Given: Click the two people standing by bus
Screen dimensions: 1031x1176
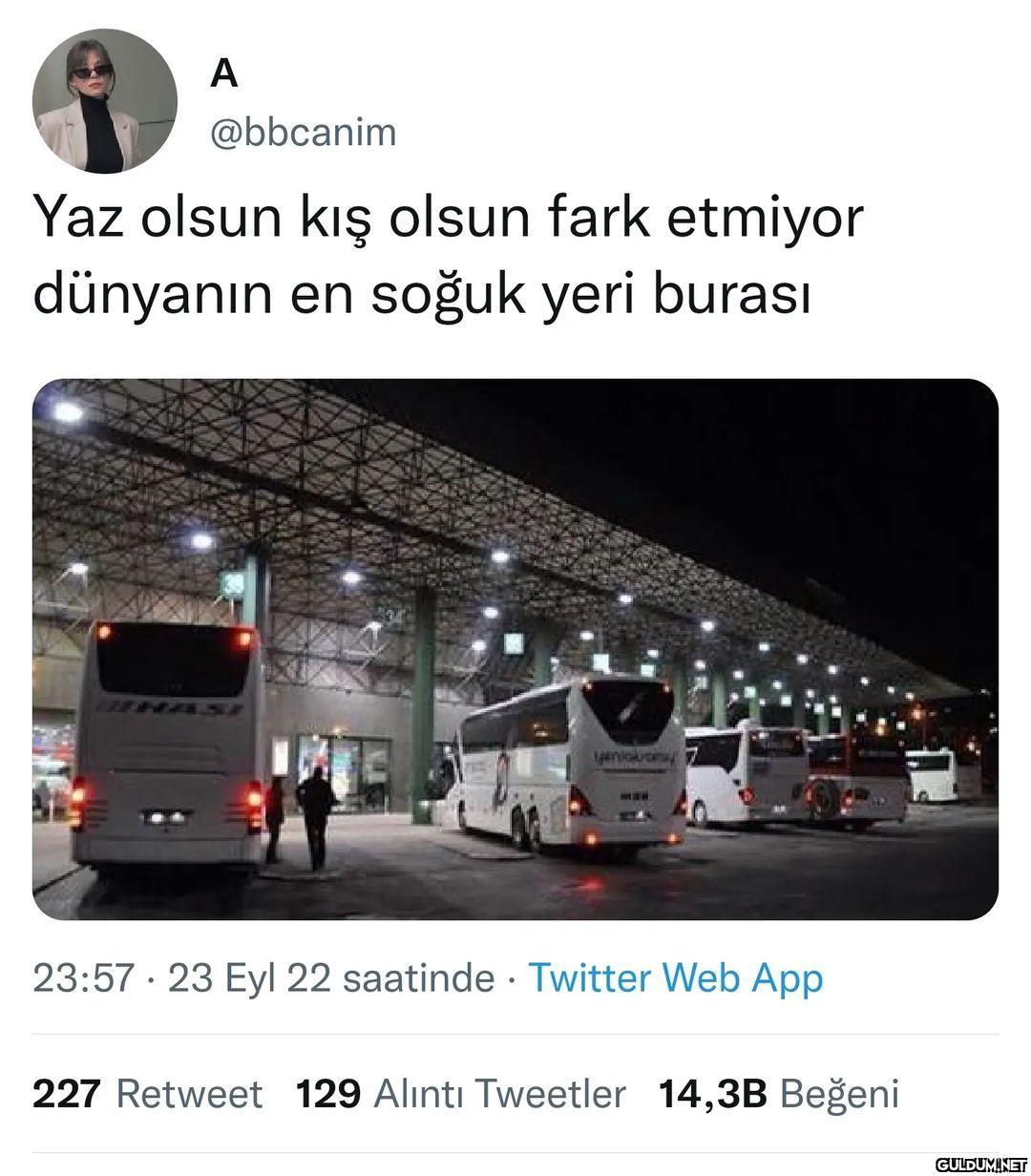Looking at the screenshot, I should coord(301,819).
